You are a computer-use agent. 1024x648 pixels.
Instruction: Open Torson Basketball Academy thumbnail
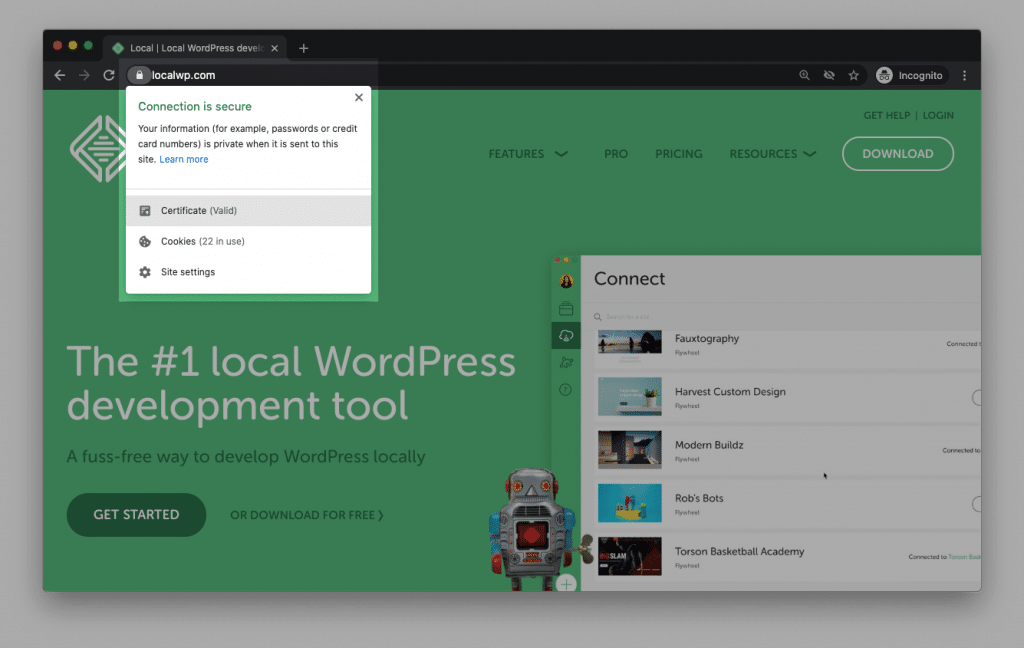click(x=630, y=557)
